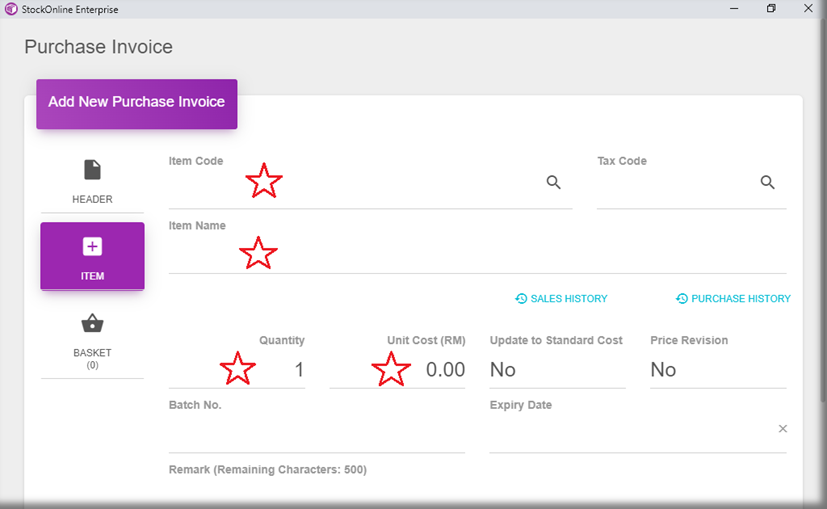The width and height of the screenshot is (827, 509).
Task: Open the PURCHASE HISTORY link
Action: (740, 299)
